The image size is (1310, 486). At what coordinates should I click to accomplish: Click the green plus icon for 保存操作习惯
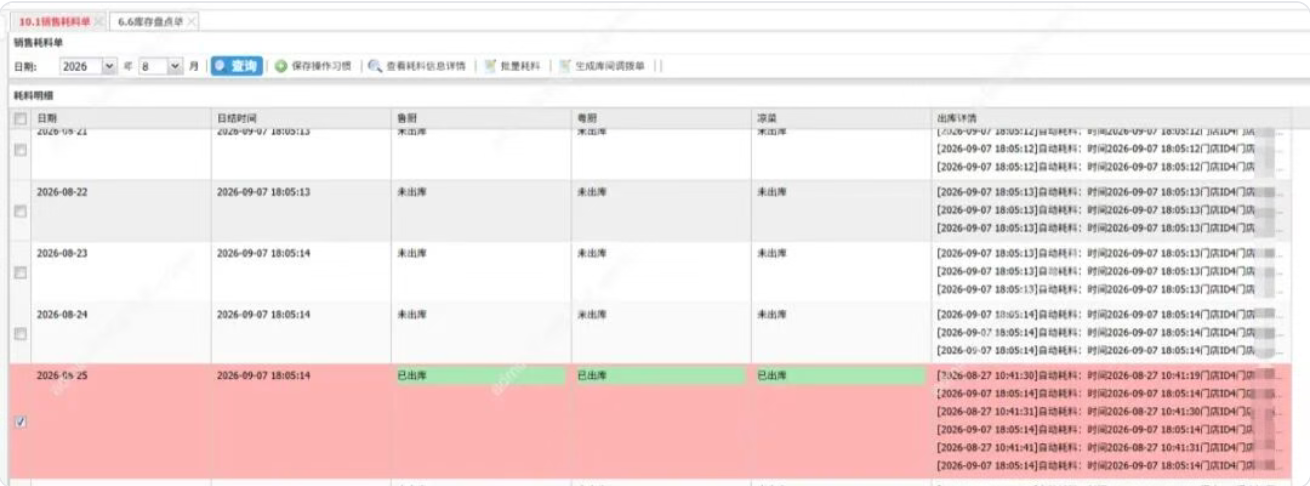[x=281, y=66]
